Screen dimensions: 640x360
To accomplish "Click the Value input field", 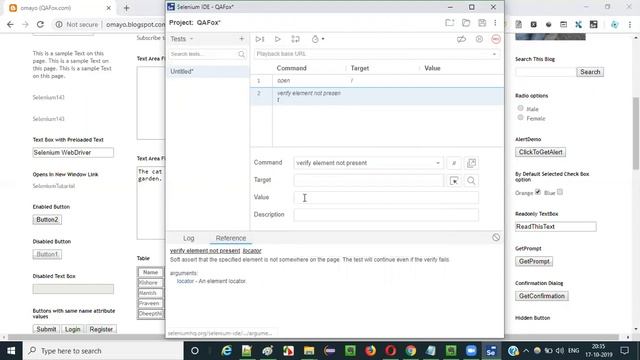I will click(386, 198).
